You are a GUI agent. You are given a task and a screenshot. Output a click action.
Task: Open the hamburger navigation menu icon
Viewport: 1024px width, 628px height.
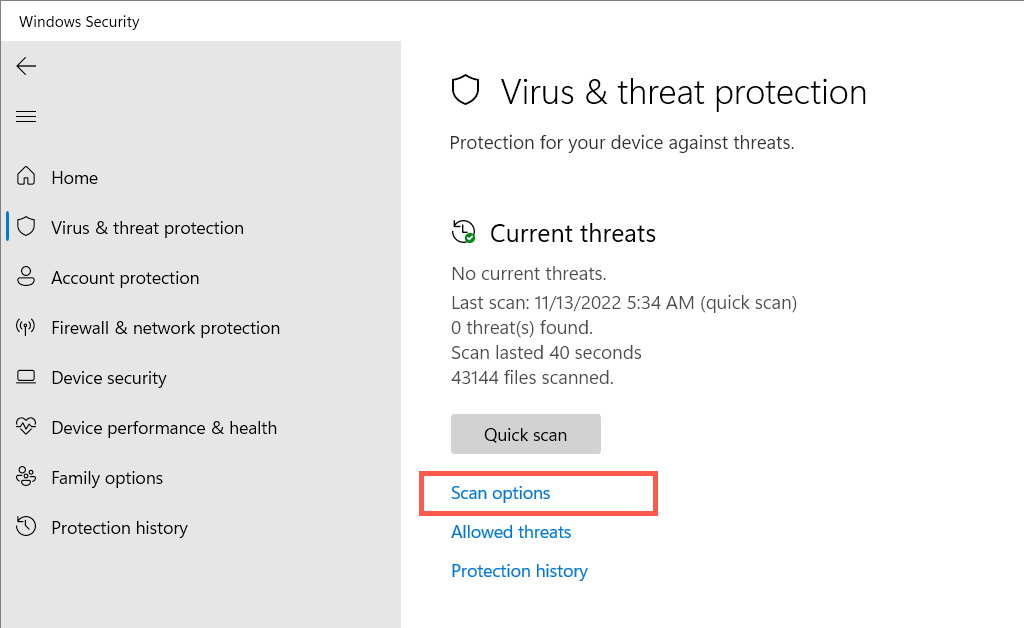[26, 117]
